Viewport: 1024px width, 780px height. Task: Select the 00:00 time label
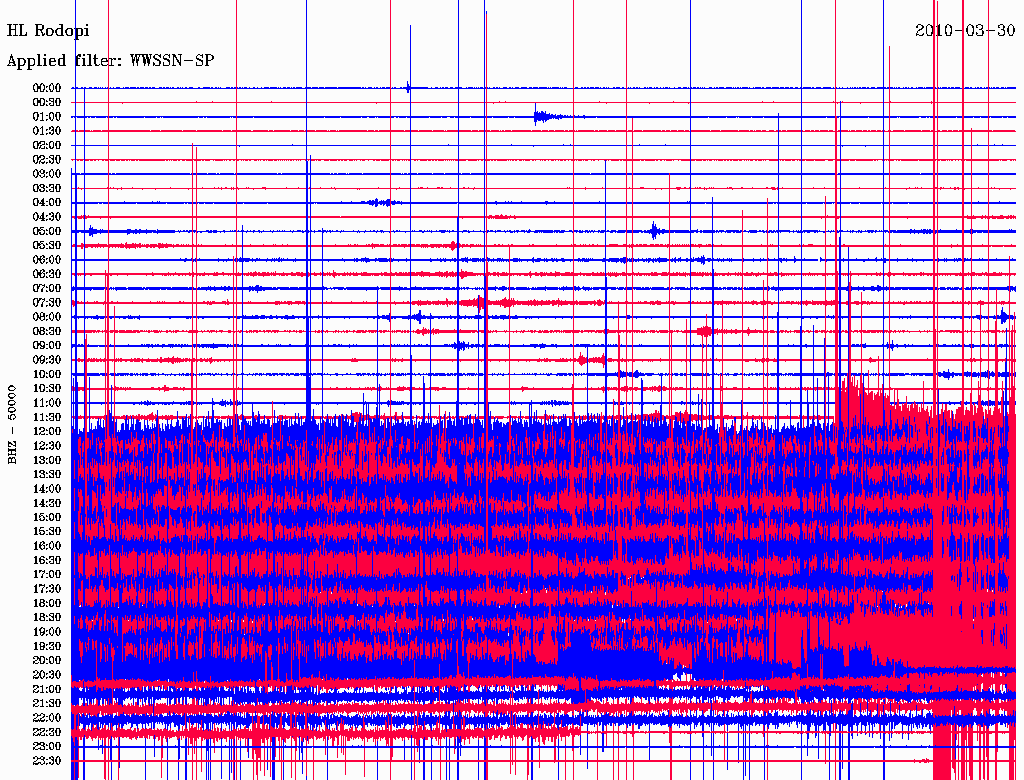point(47,88)
